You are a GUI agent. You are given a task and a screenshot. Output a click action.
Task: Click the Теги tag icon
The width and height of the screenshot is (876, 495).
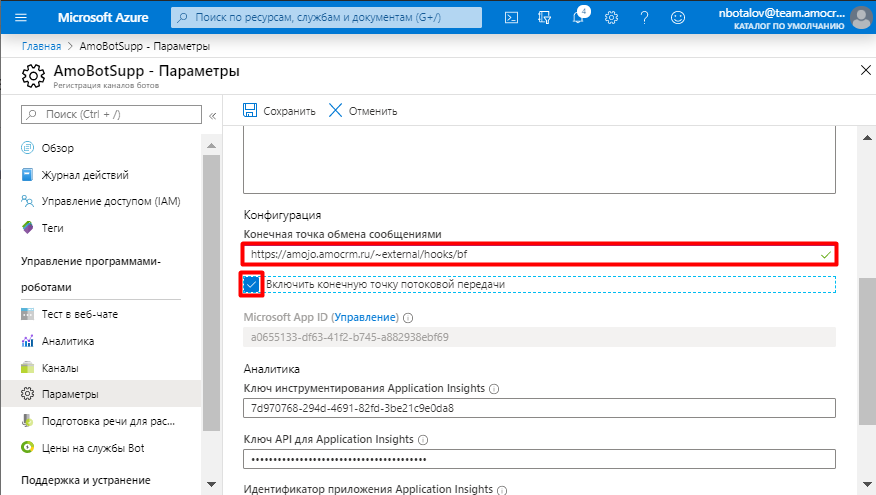[x=27, y=227]
